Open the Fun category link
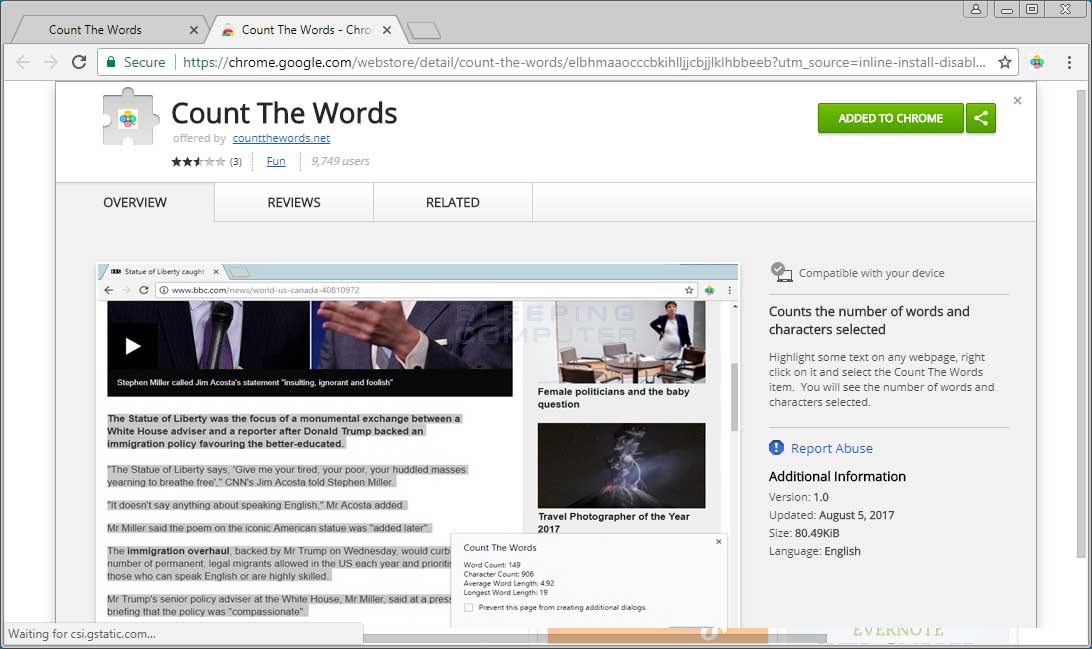The image size is (1092, 649). [276, 162]
